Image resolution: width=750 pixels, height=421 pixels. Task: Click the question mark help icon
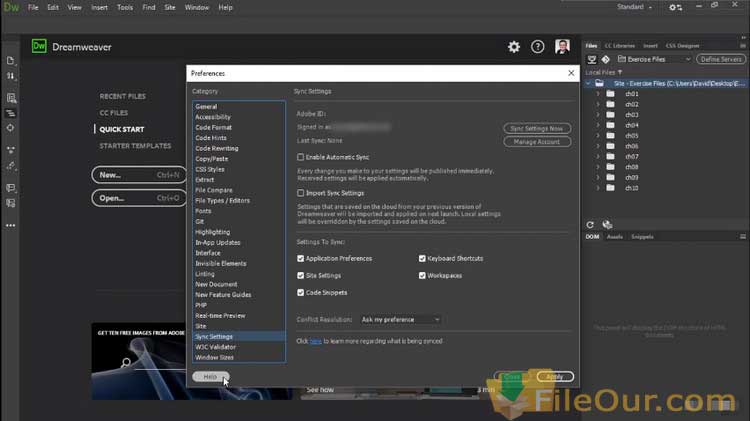[x=537, y=47]
